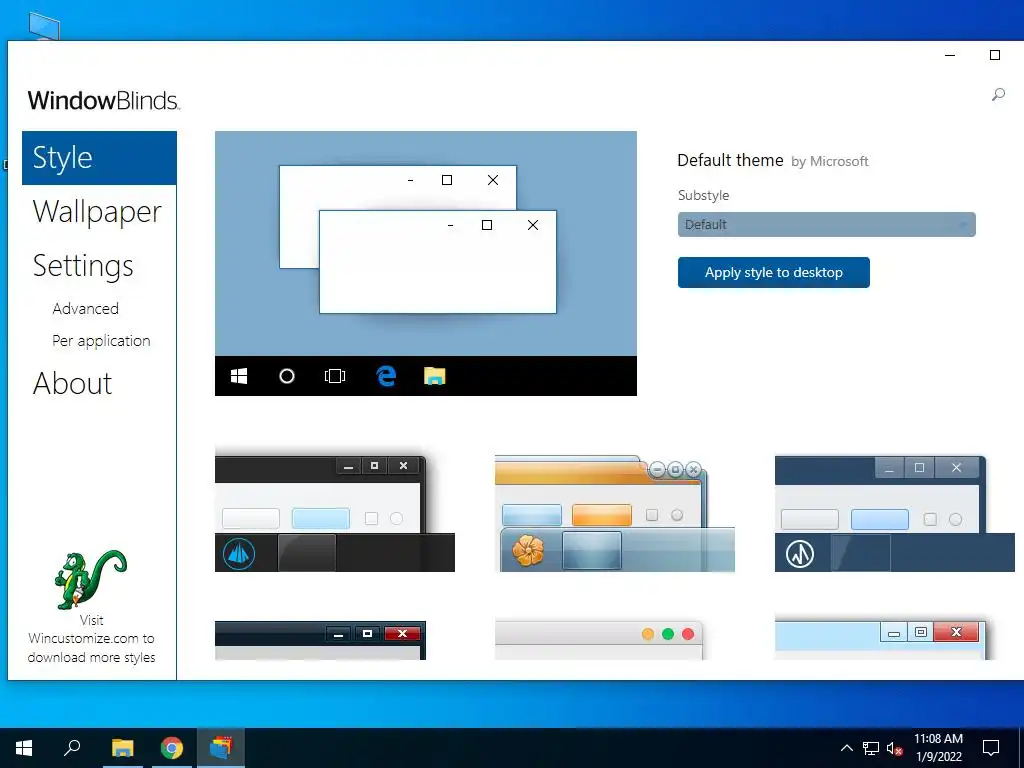Select the style with colored traffic-light dots
The width and height of the screenshot is (1024, 768).
point(599,640)
